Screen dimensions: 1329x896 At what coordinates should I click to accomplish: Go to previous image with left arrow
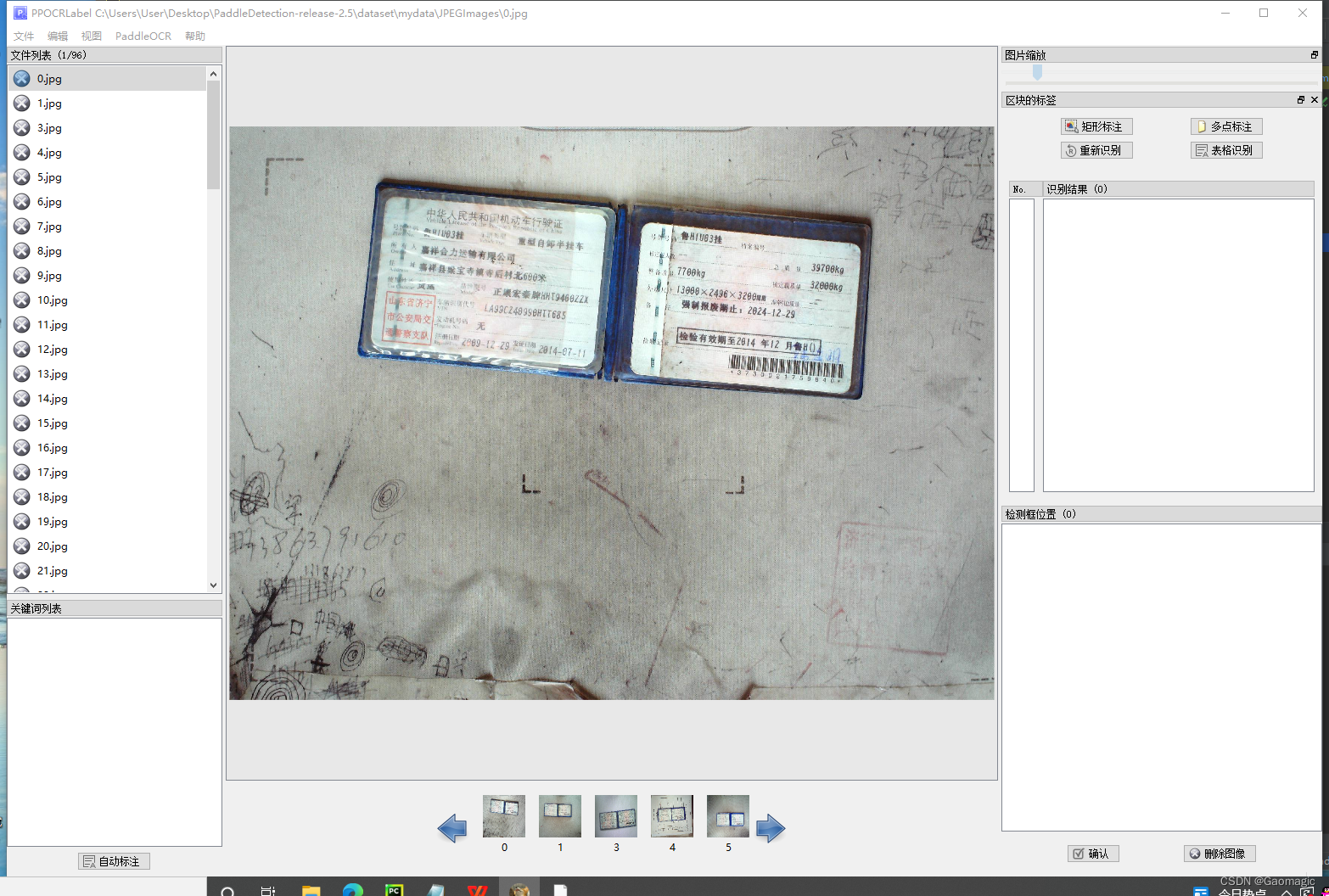[x=452, y=828]
